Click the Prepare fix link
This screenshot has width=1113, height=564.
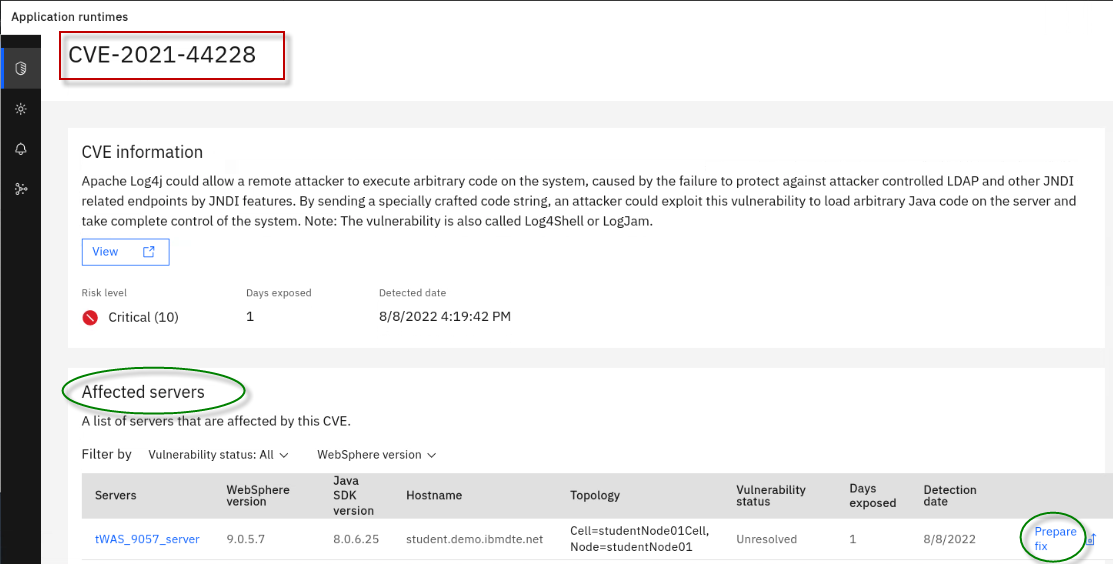click(1055, 539)
